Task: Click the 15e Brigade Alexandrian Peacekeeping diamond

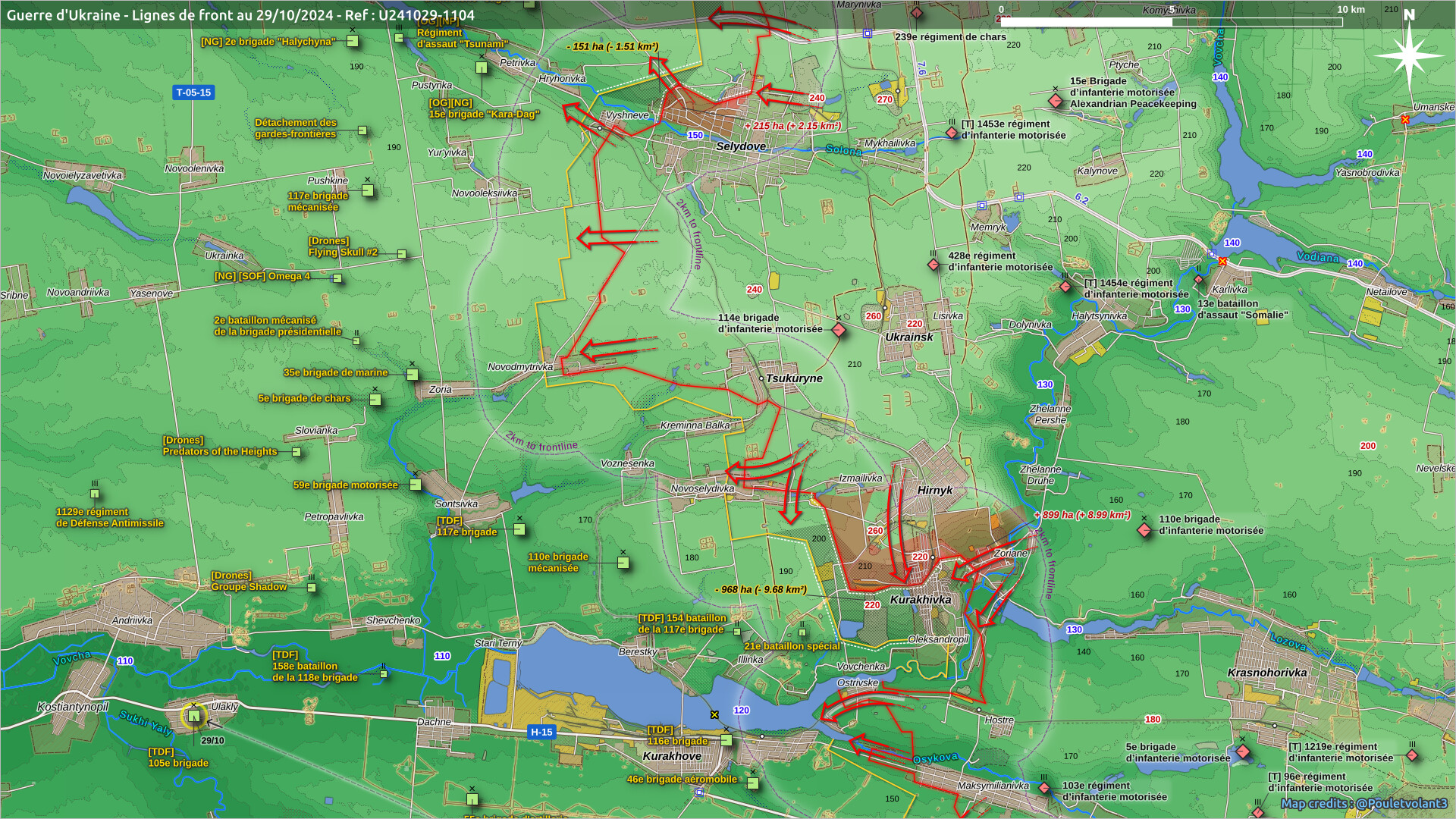Action: [x=1055, y=101]
